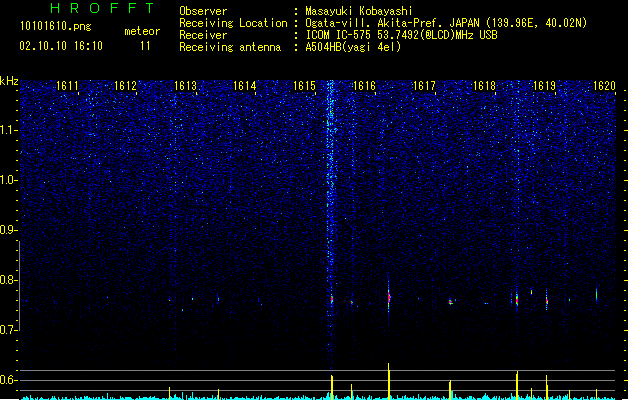Screen dimensions: 629x400
Task: Click the Receiver label
Action: pos(203,35)
